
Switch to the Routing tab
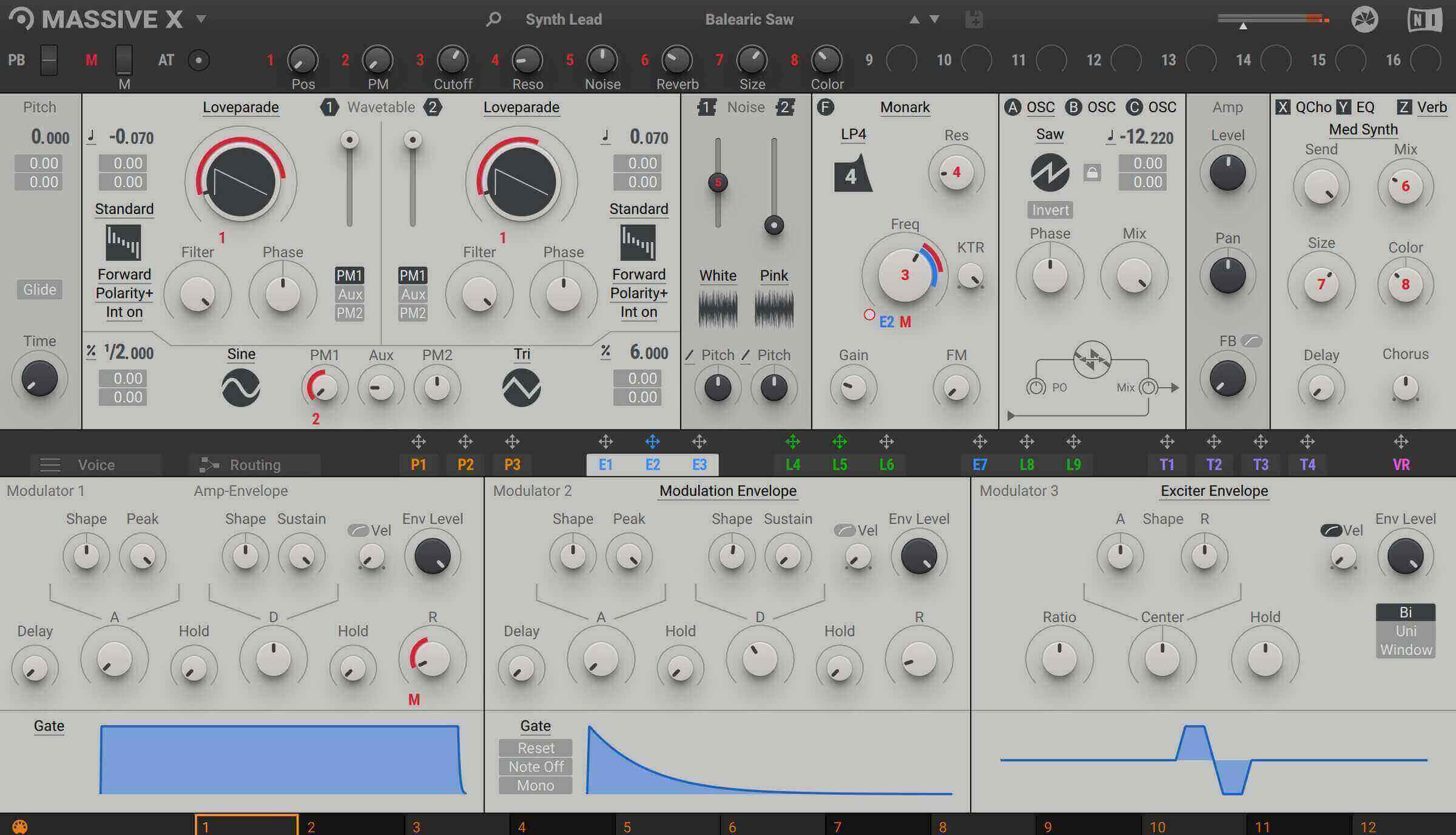point(255,465)
